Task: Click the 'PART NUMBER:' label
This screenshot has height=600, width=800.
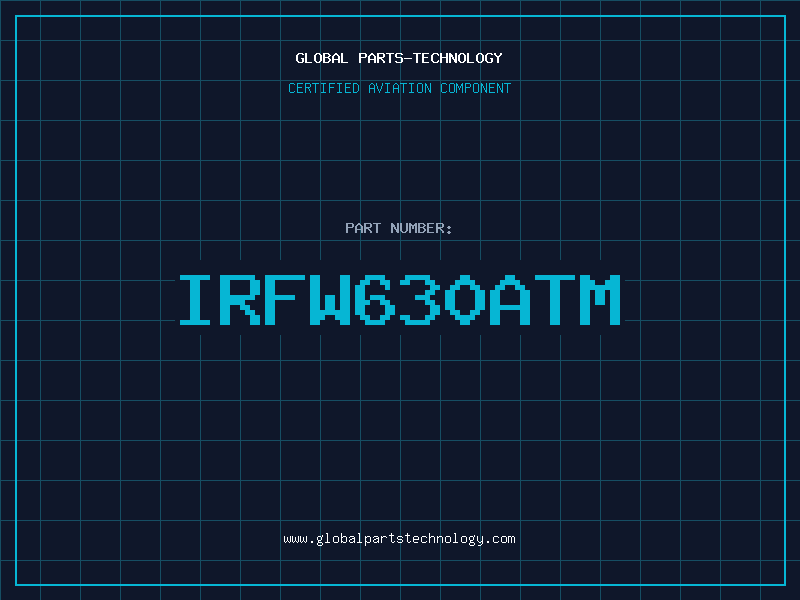Action: pyautogui.click(x=399, y=228)
